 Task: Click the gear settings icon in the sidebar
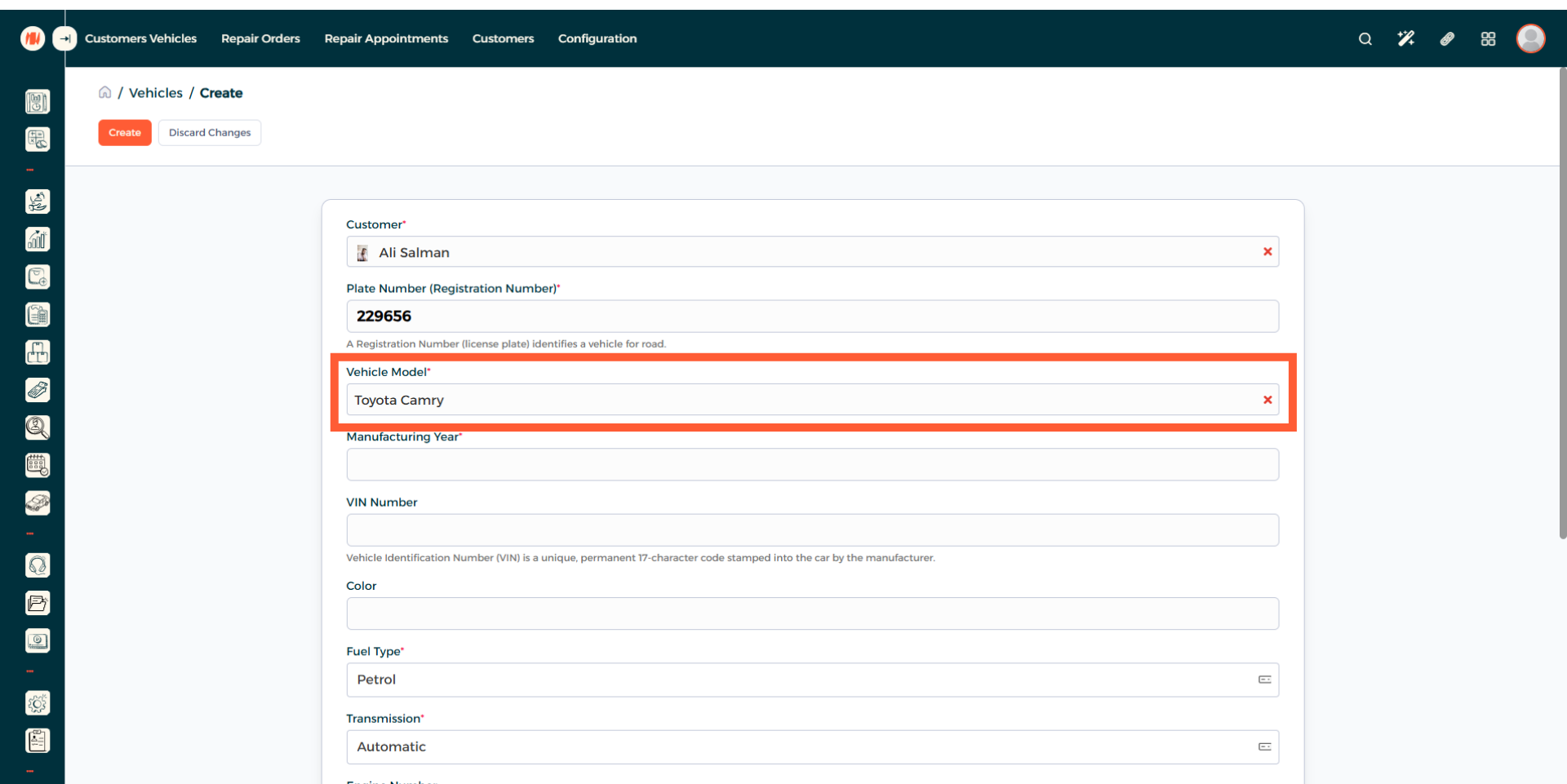point(38,703)
